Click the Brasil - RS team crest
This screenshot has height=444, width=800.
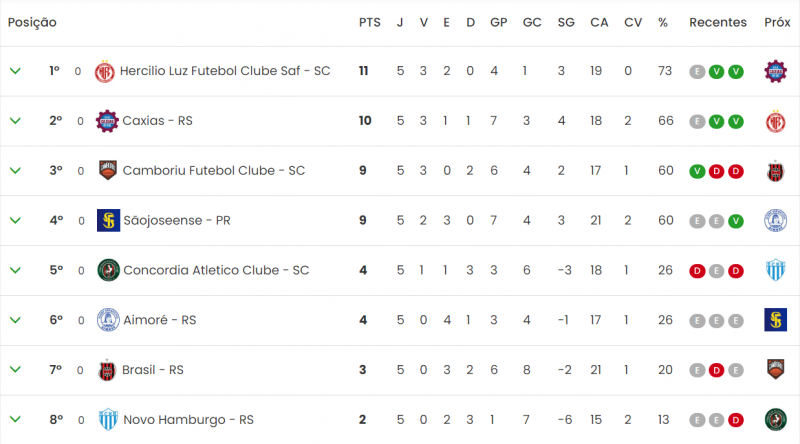click(x=108, y=370)
